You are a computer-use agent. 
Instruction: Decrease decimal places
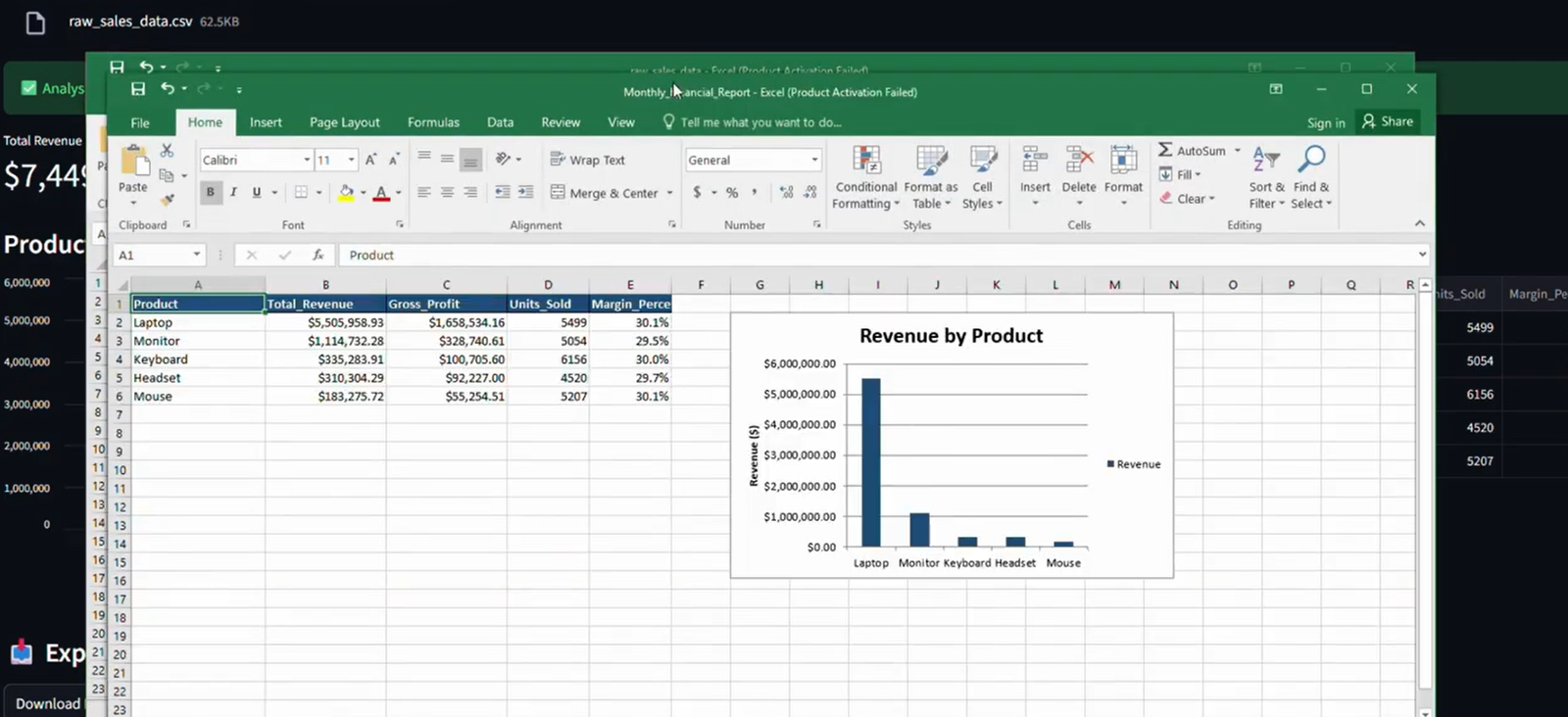pos(810,193)
